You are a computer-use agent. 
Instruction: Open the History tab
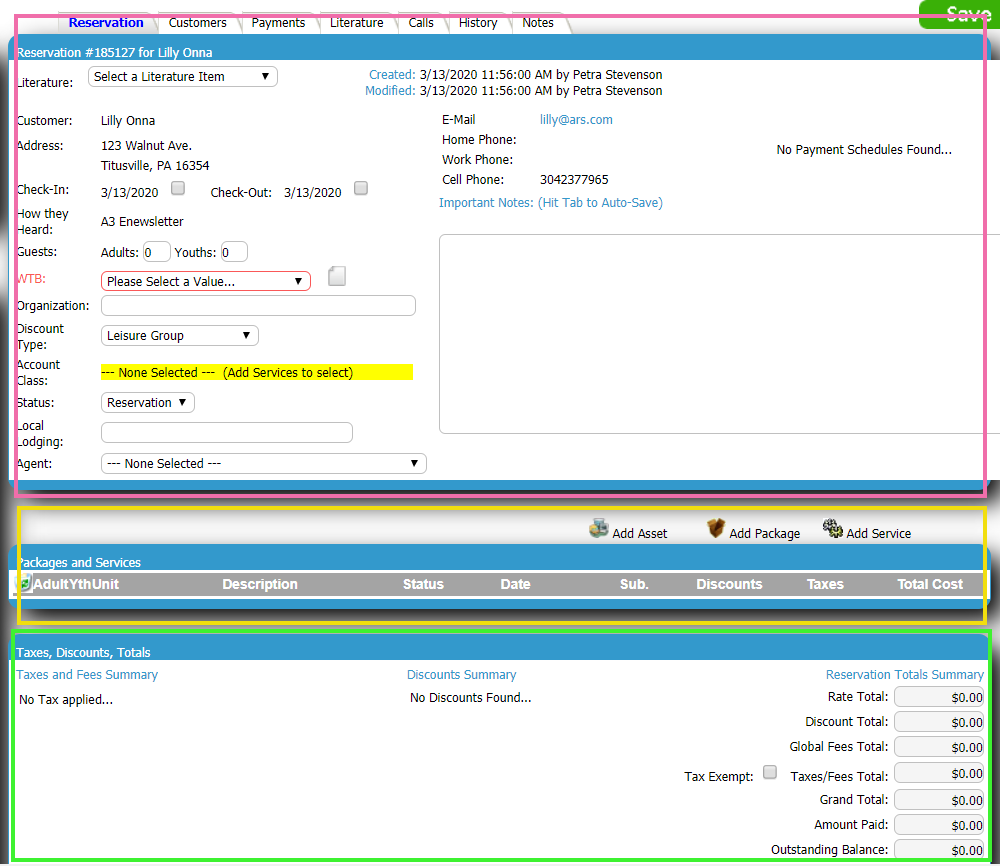[478, 22]
